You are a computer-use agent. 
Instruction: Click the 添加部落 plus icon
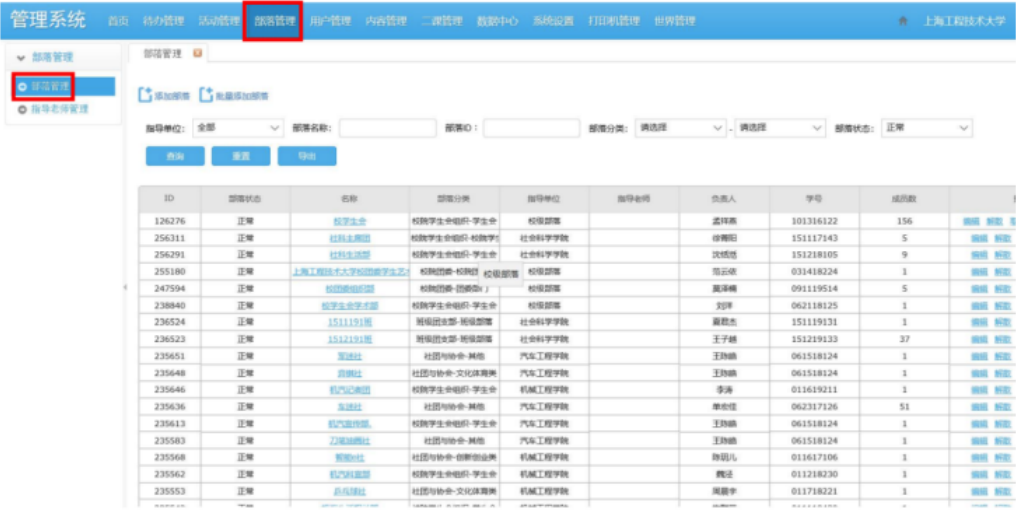tap(145, 95)
